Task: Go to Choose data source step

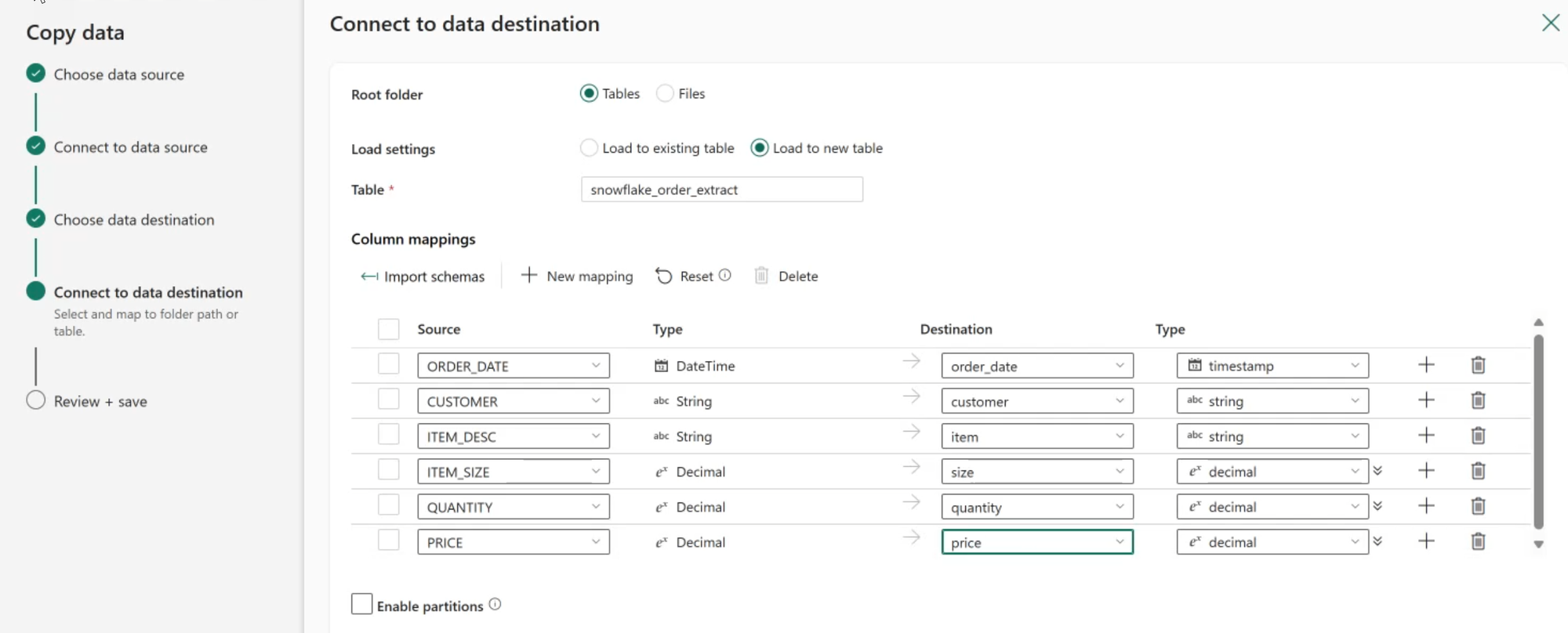Action: point(118,74)
